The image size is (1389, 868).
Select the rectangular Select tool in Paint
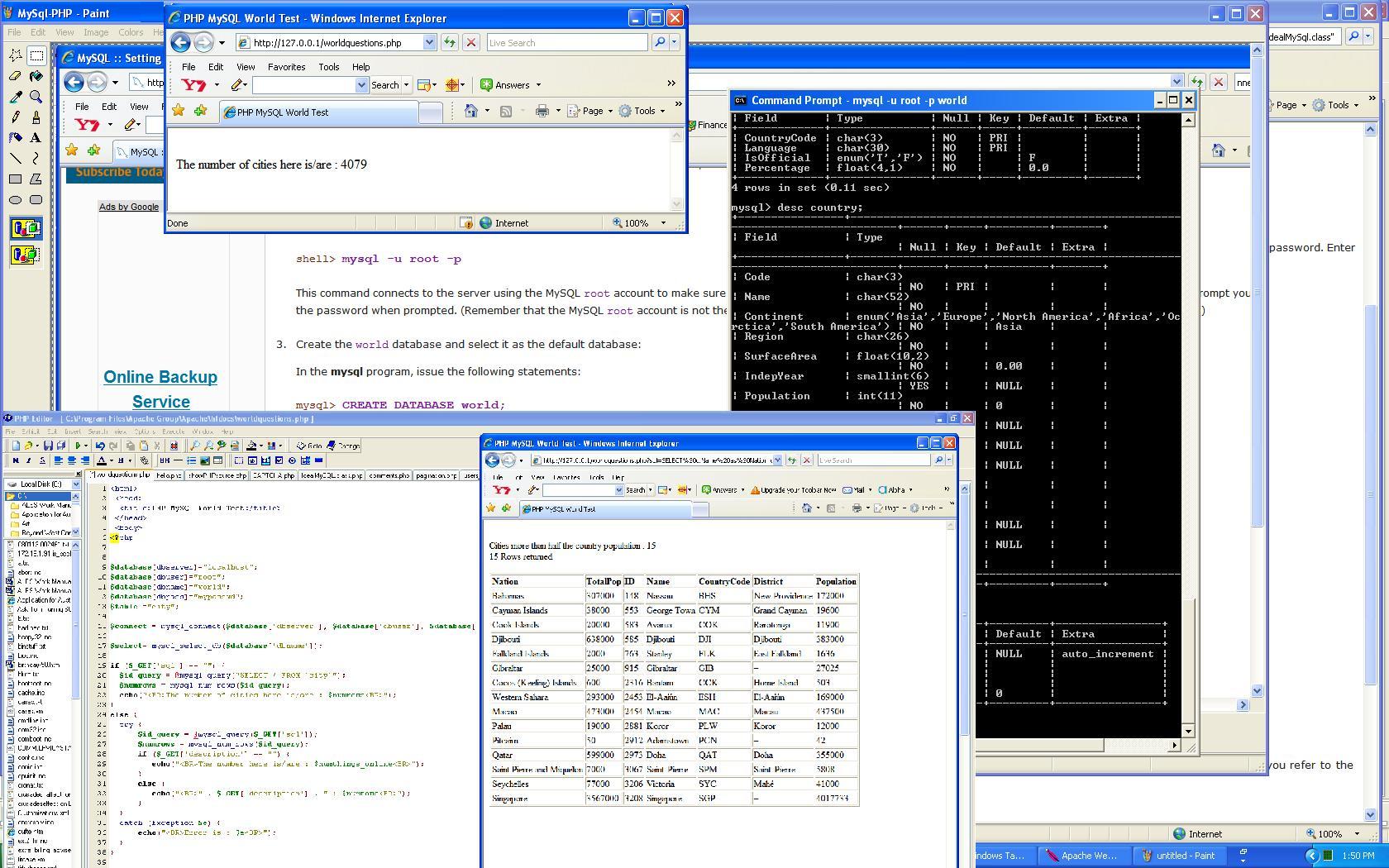click(36, 55)
